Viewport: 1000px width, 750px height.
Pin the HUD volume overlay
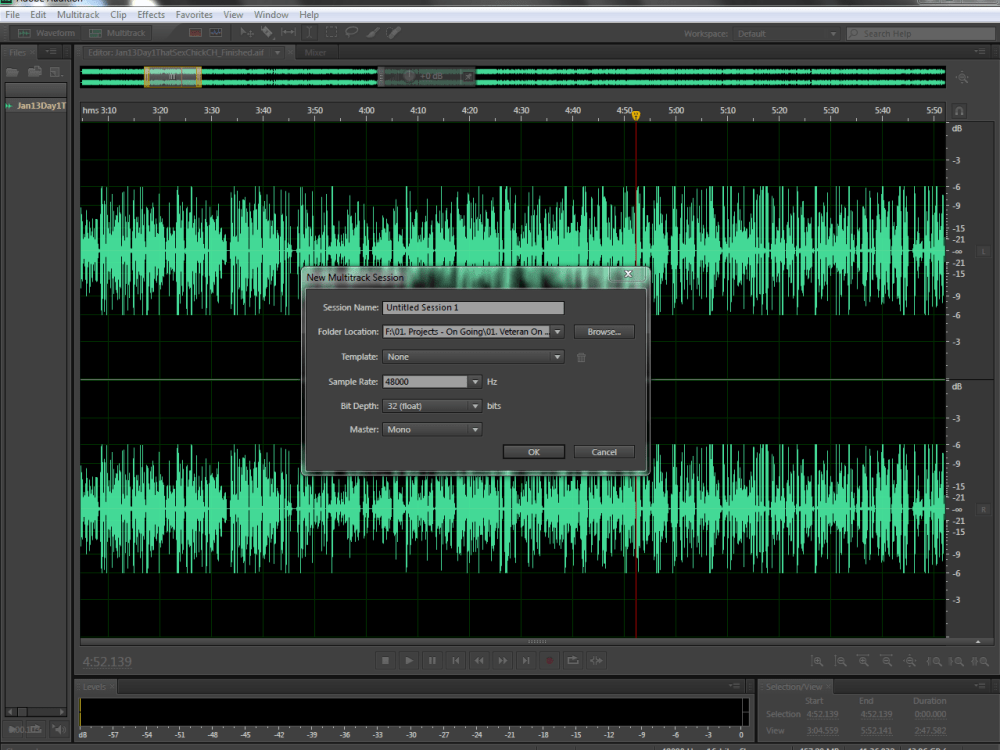pos(467,77)
